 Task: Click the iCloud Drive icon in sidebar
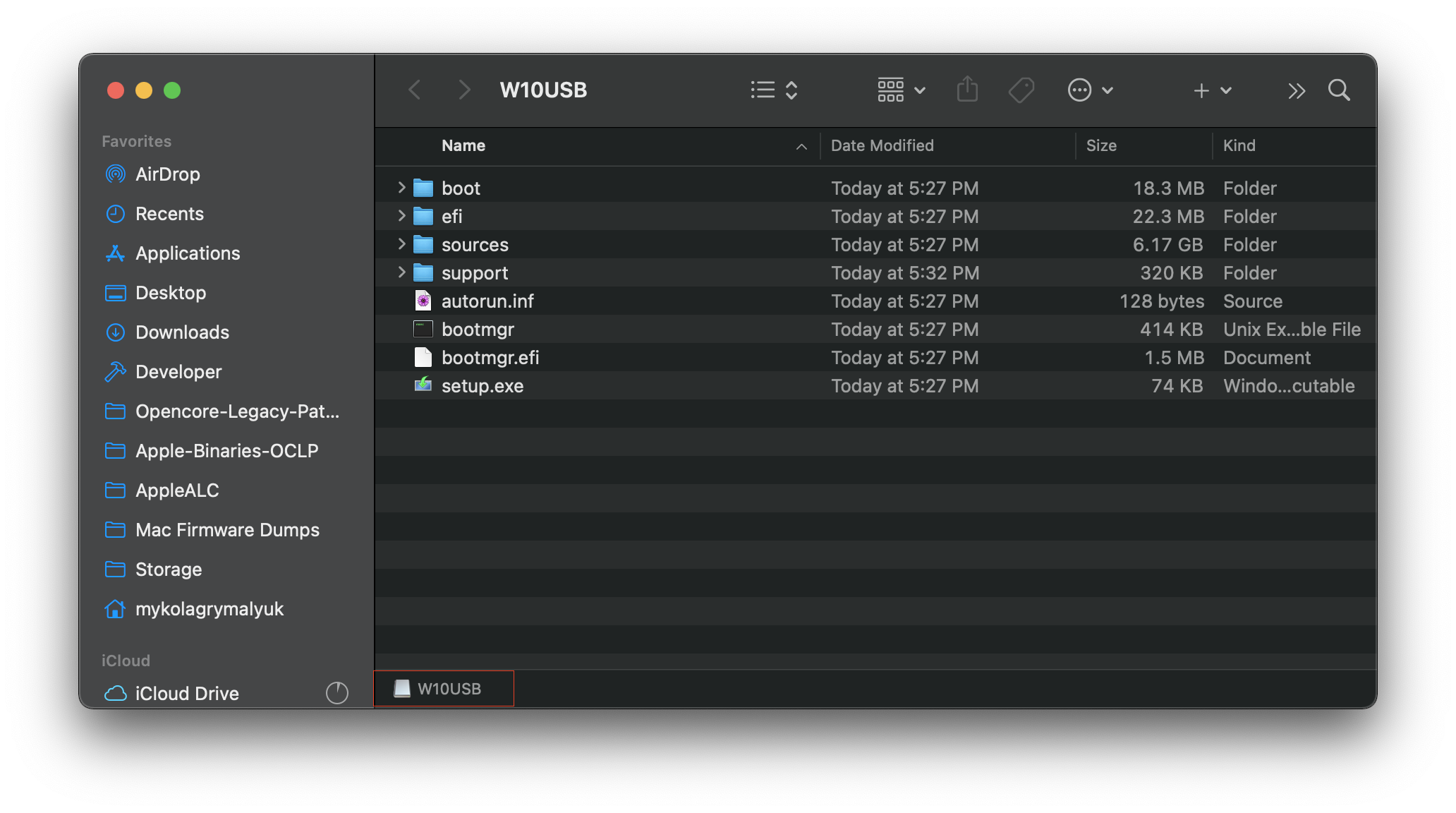113,692
